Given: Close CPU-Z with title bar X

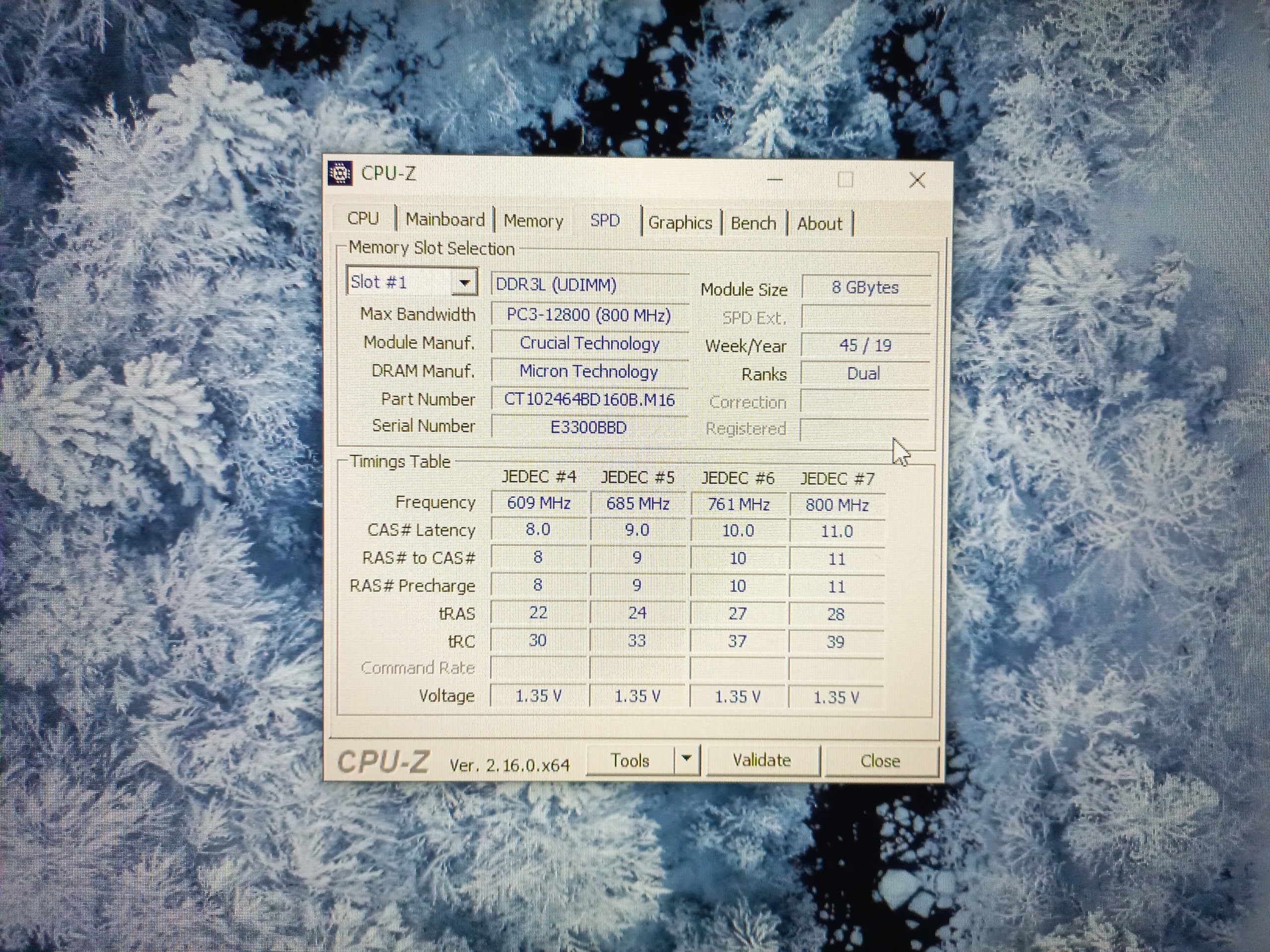Looking at the screenshot, I should 917,180.
